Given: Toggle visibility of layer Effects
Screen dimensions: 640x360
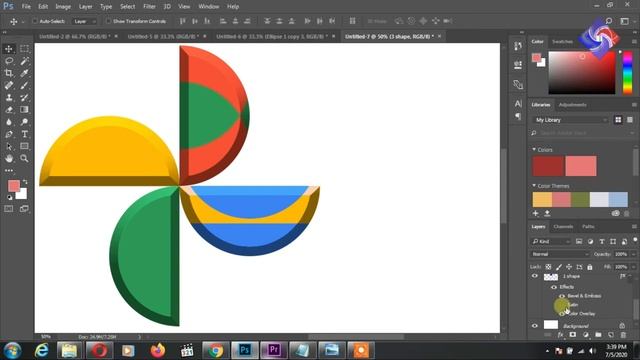Looking at the screenshot, I should coord(554,287).
